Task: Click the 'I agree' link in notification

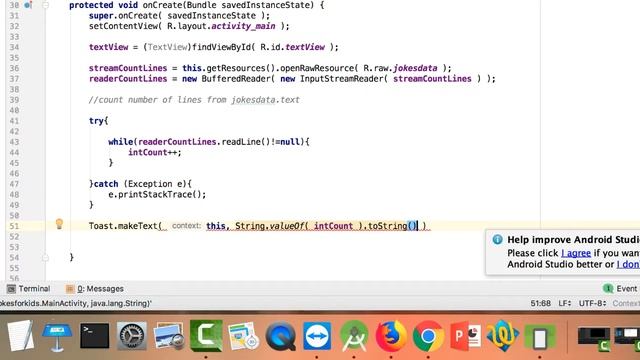Action: pos(576,253)
